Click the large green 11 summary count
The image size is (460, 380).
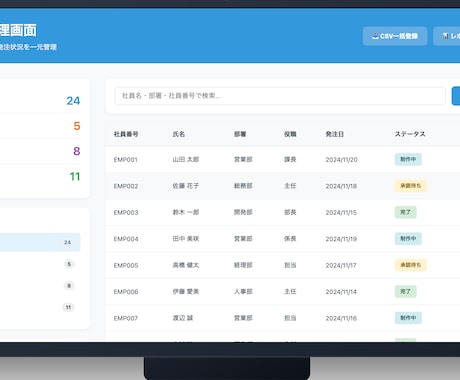(x=75, y=176)
